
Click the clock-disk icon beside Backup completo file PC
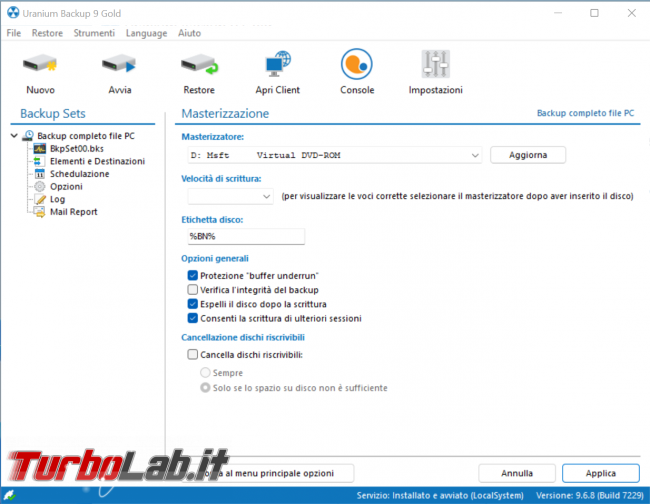click(28, 136)
